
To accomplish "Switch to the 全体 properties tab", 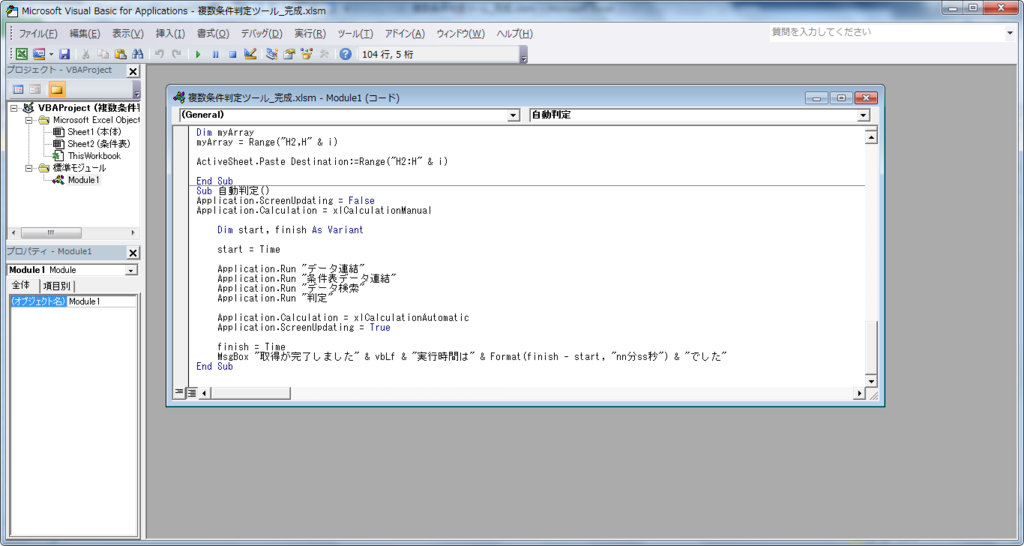I will pyautogui.click(x=22, y=285).
